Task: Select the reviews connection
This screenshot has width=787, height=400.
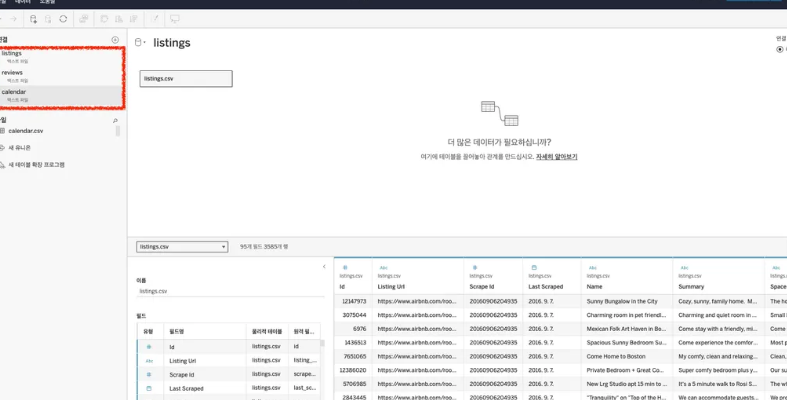Action: point(61,76)
